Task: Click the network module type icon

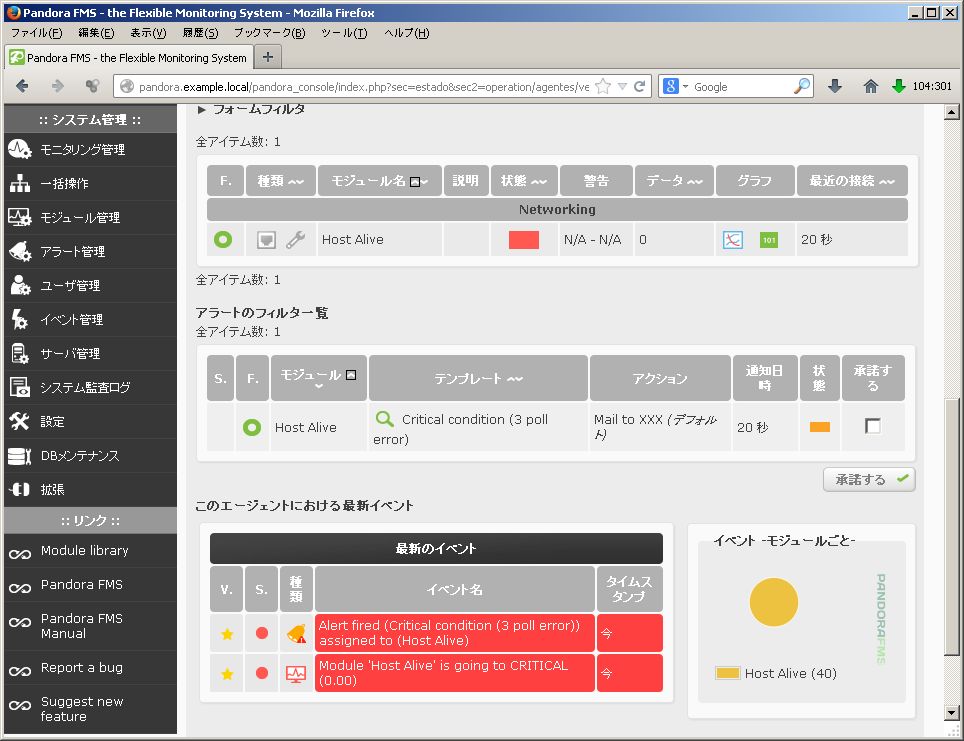Action: (x=266, y=240)
